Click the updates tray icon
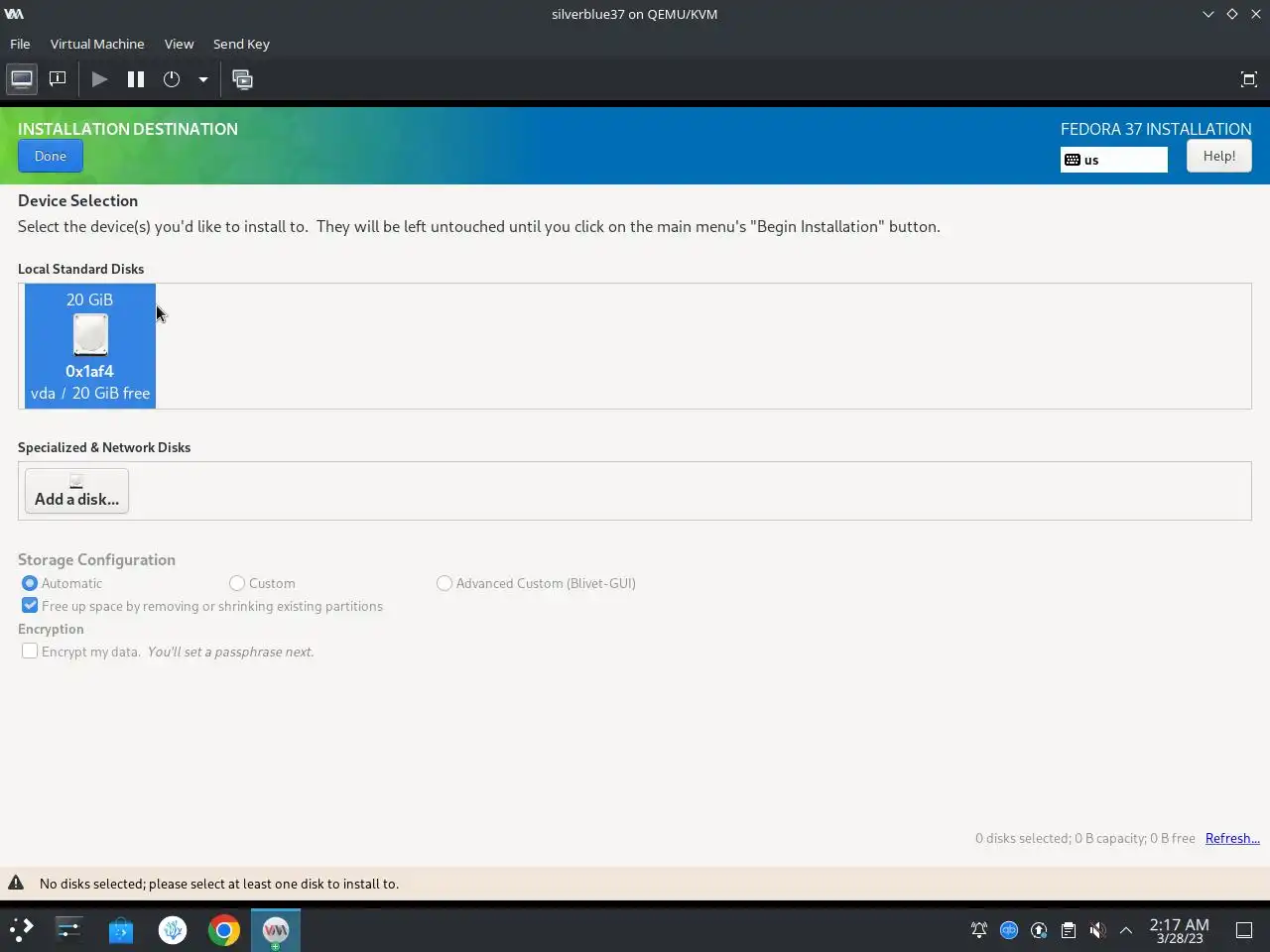 (1039, 930)
